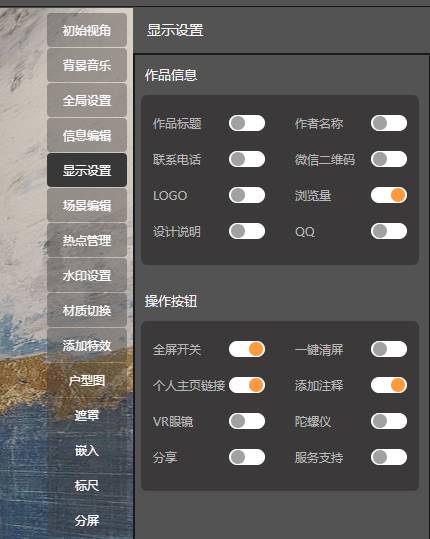Toggle the 联系电话 switch
Viewport: 430px width, 539px height.
click(247, 159)
